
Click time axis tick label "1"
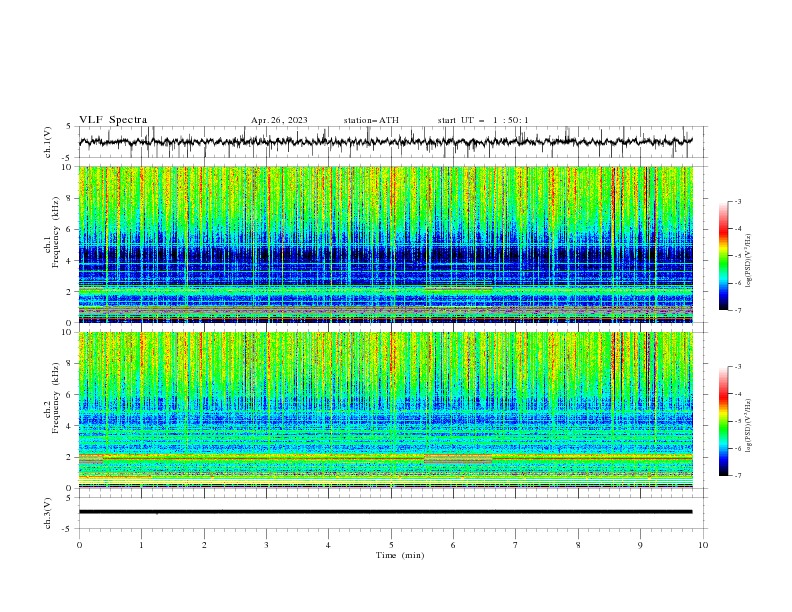(x=141, y=545)
